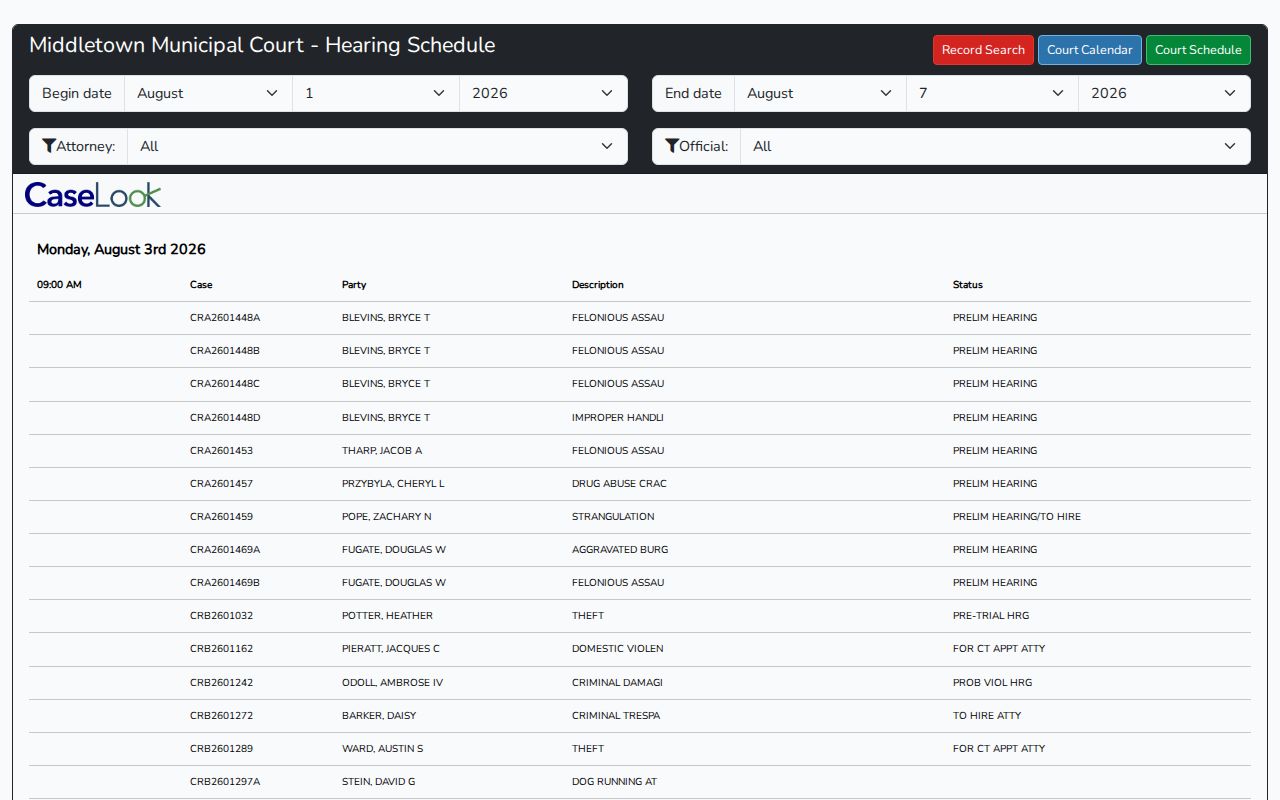Click party name WARD, AUSTIN S
The image size is (1280, 800).
point(382,749)
